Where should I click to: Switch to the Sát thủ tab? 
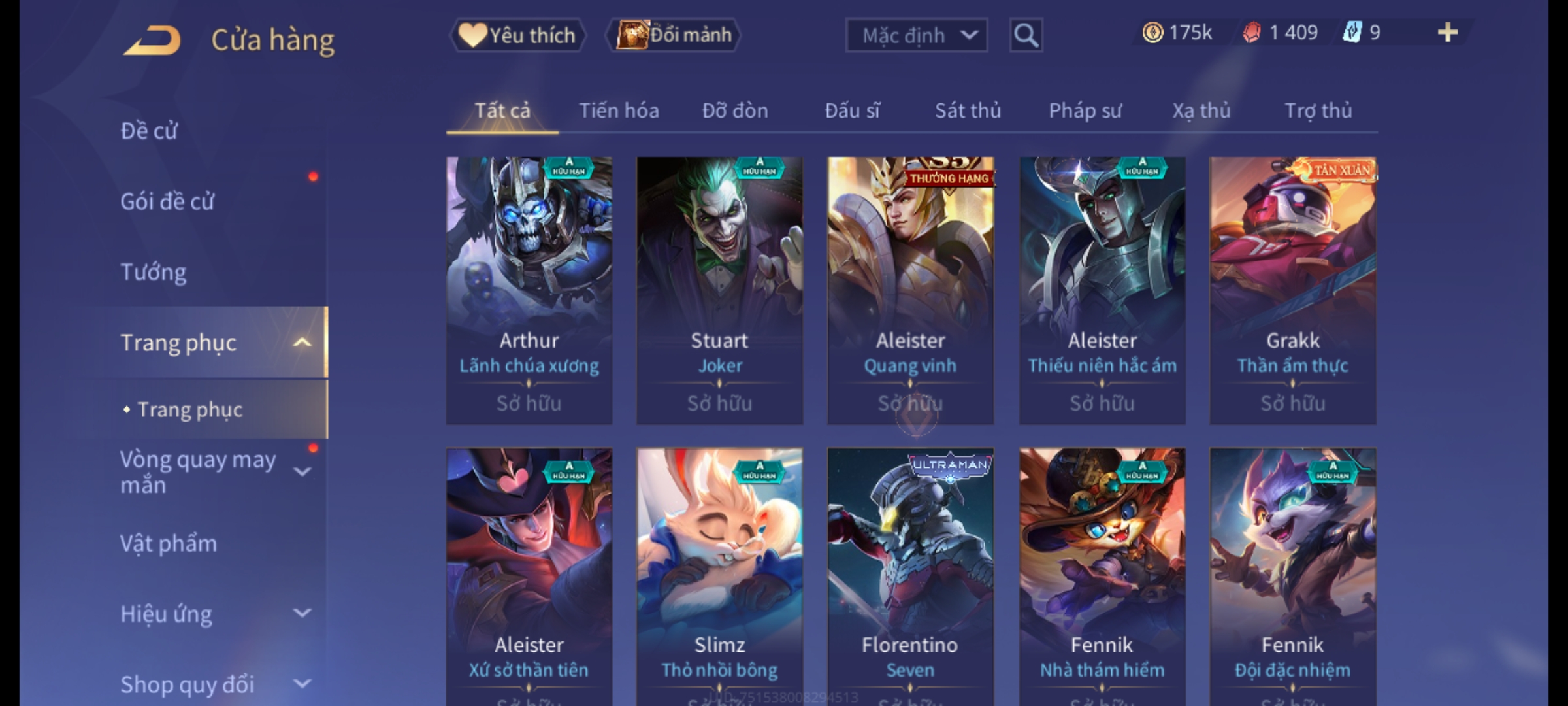point(968,110)
